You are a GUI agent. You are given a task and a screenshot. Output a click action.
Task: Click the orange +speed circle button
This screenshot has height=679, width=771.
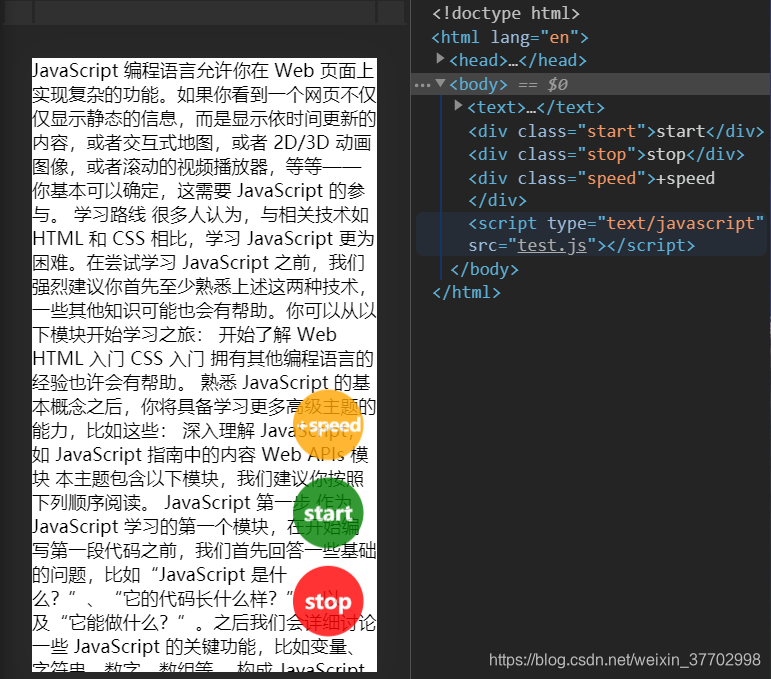tap(328, 425)
